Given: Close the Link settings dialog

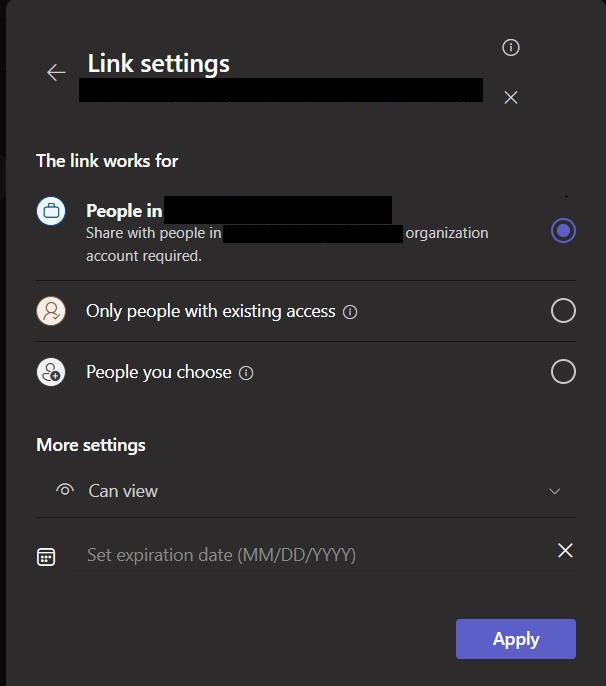Looking at the screenshot, I should 511,97.
